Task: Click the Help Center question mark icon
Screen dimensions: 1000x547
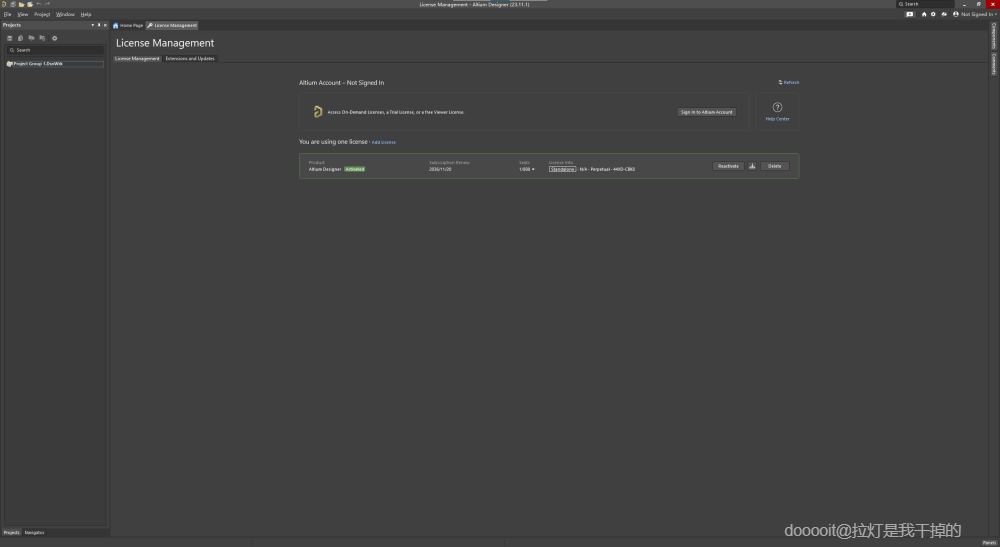Action: (777, 107)
